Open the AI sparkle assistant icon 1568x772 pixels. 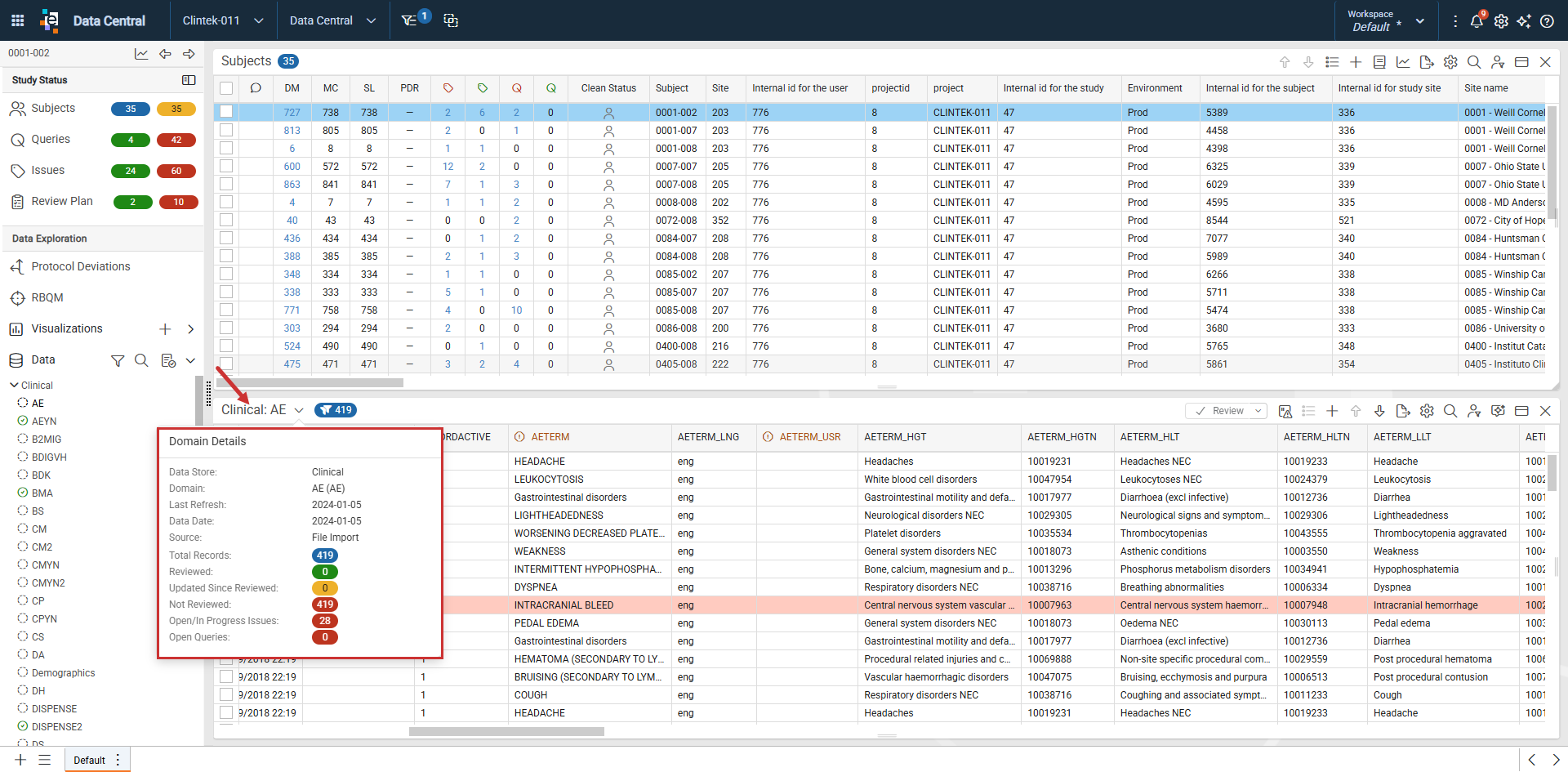coord(1524,21)
